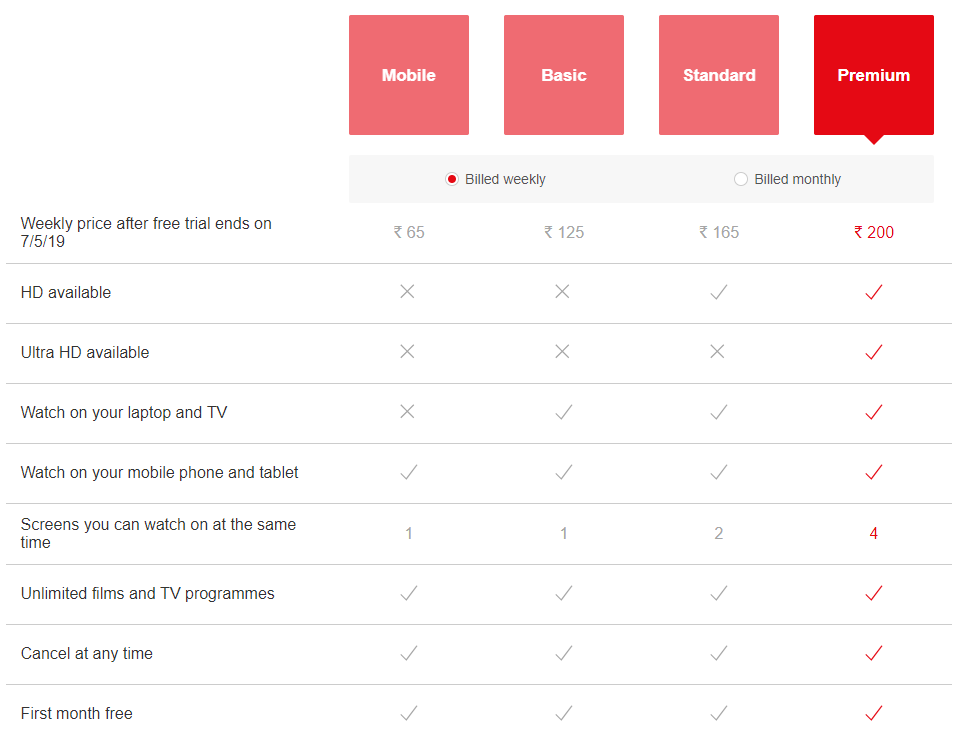Viewport: 958px width, 738px height.
Task: Click the mobile and tablet checkmark for Mobile
Action: point(409,472)
